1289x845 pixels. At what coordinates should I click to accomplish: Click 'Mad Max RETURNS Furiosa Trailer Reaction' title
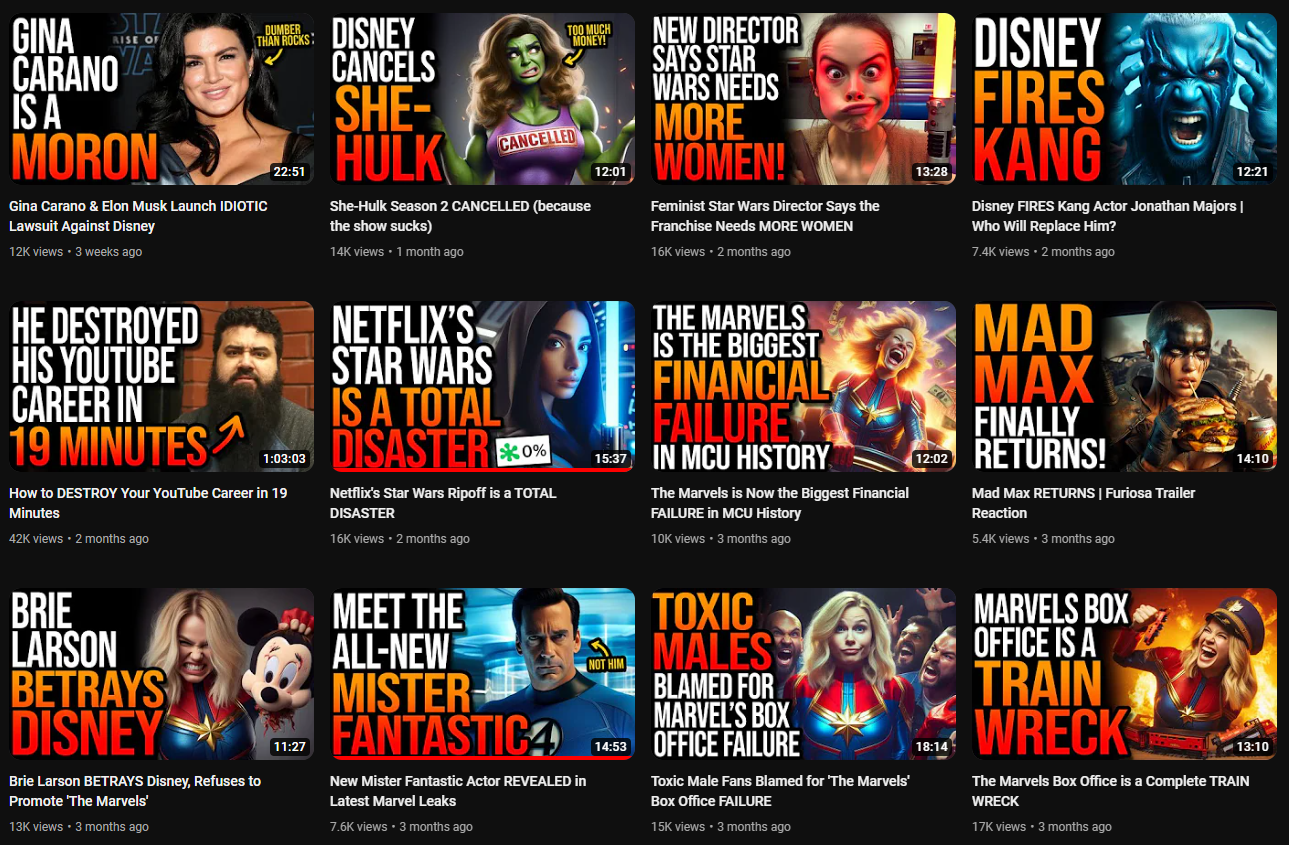tap(1084, 503)
